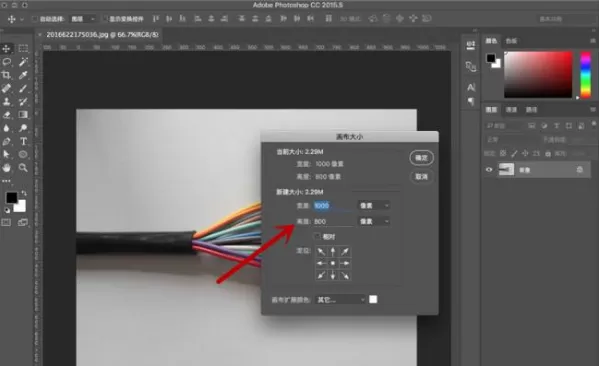The width and height of the screenshot is (599, 366).
Task: Select the 2016622175036.jpg document tab
Action: (x=100, y=35)
